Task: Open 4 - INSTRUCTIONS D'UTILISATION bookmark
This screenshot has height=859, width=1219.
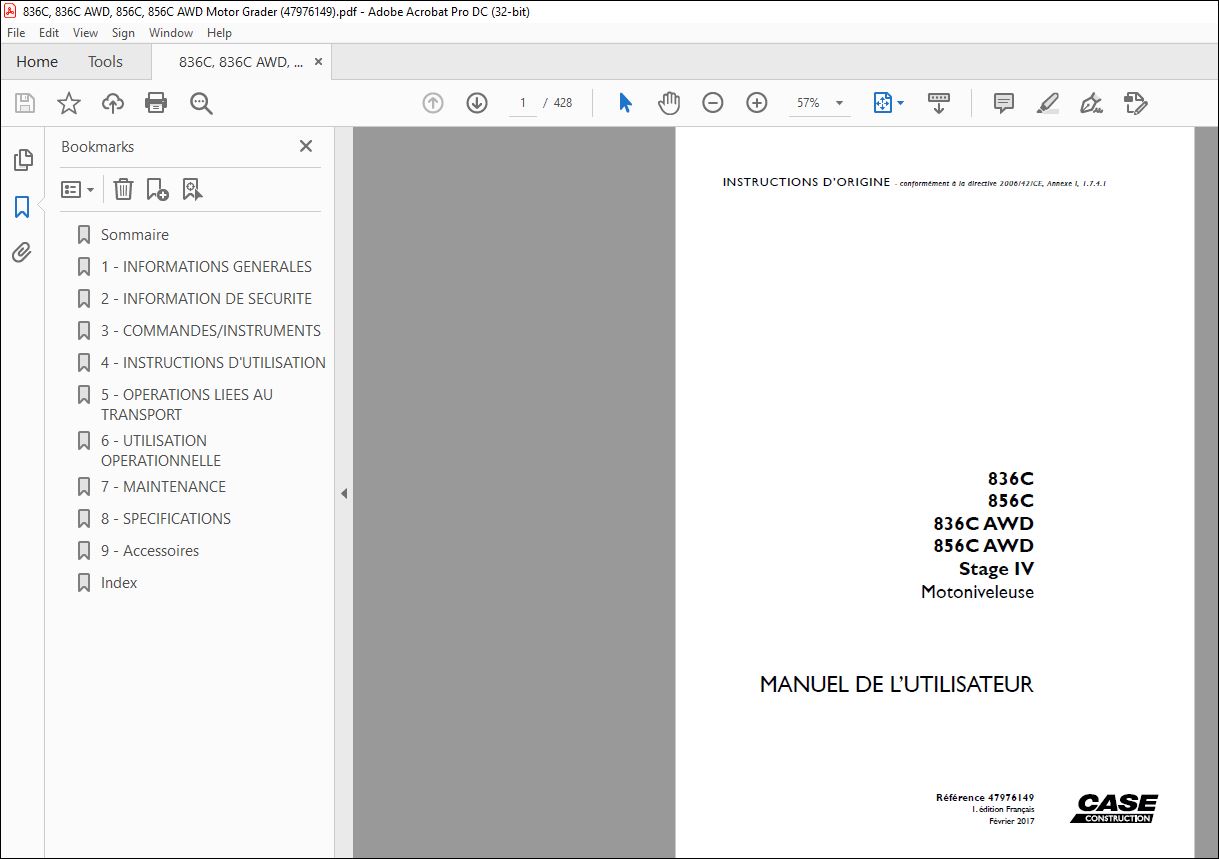Action: (213, 363)
